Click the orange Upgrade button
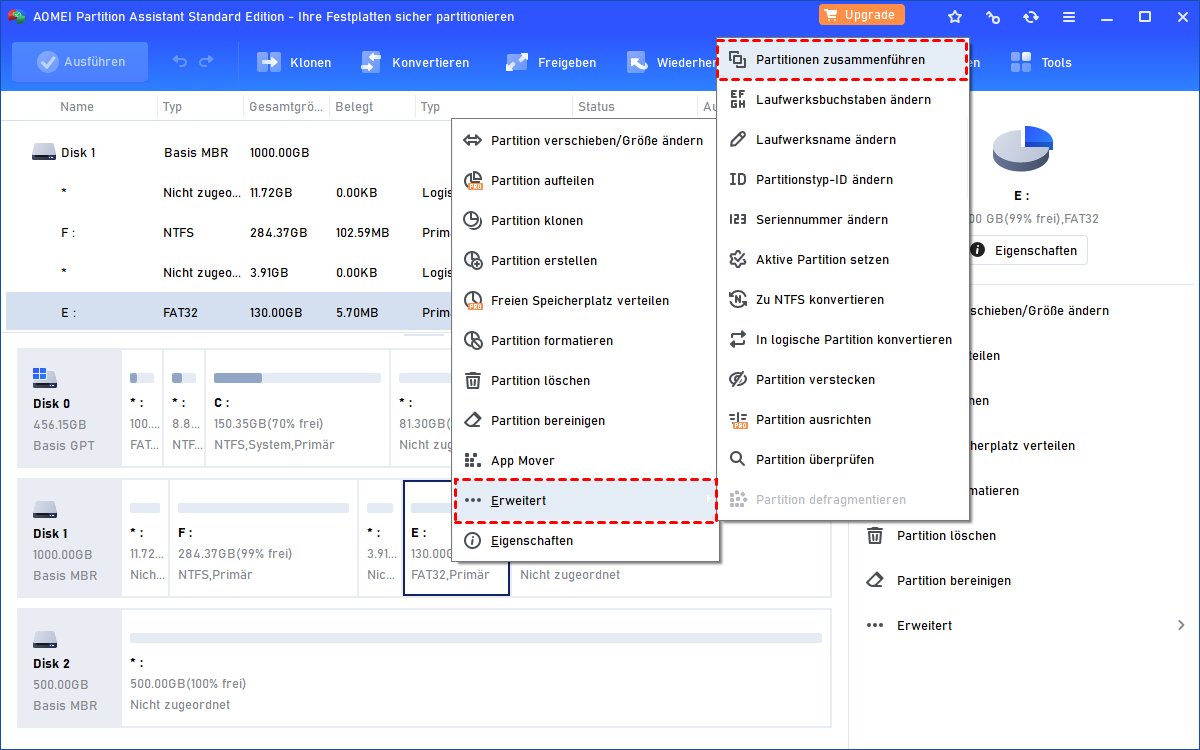This screenshot has height=750, width=1200. (862, 15)
